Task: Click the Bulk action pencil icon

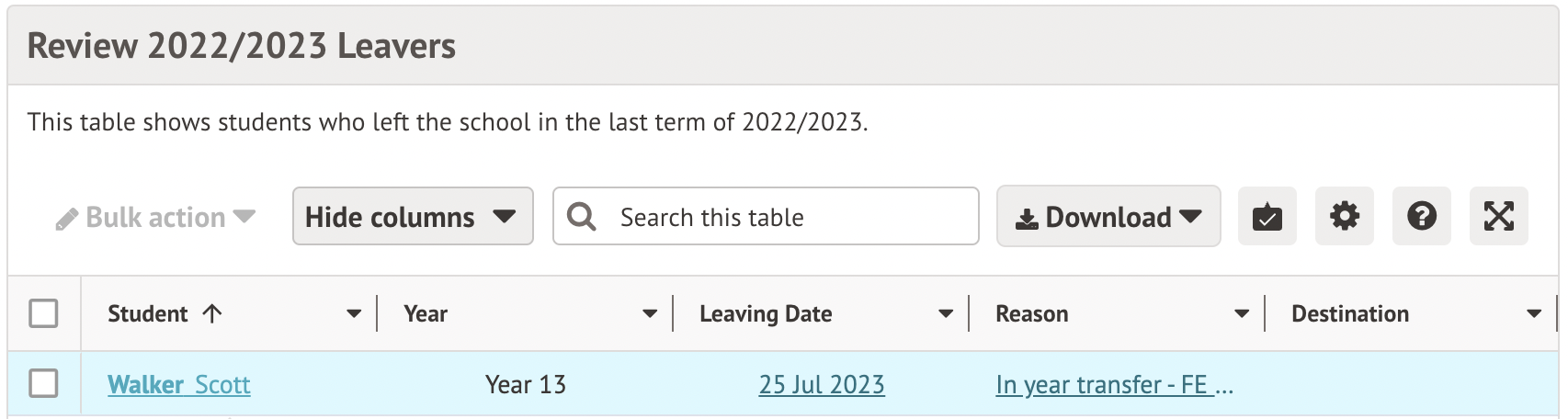Action: pos(66,219)
